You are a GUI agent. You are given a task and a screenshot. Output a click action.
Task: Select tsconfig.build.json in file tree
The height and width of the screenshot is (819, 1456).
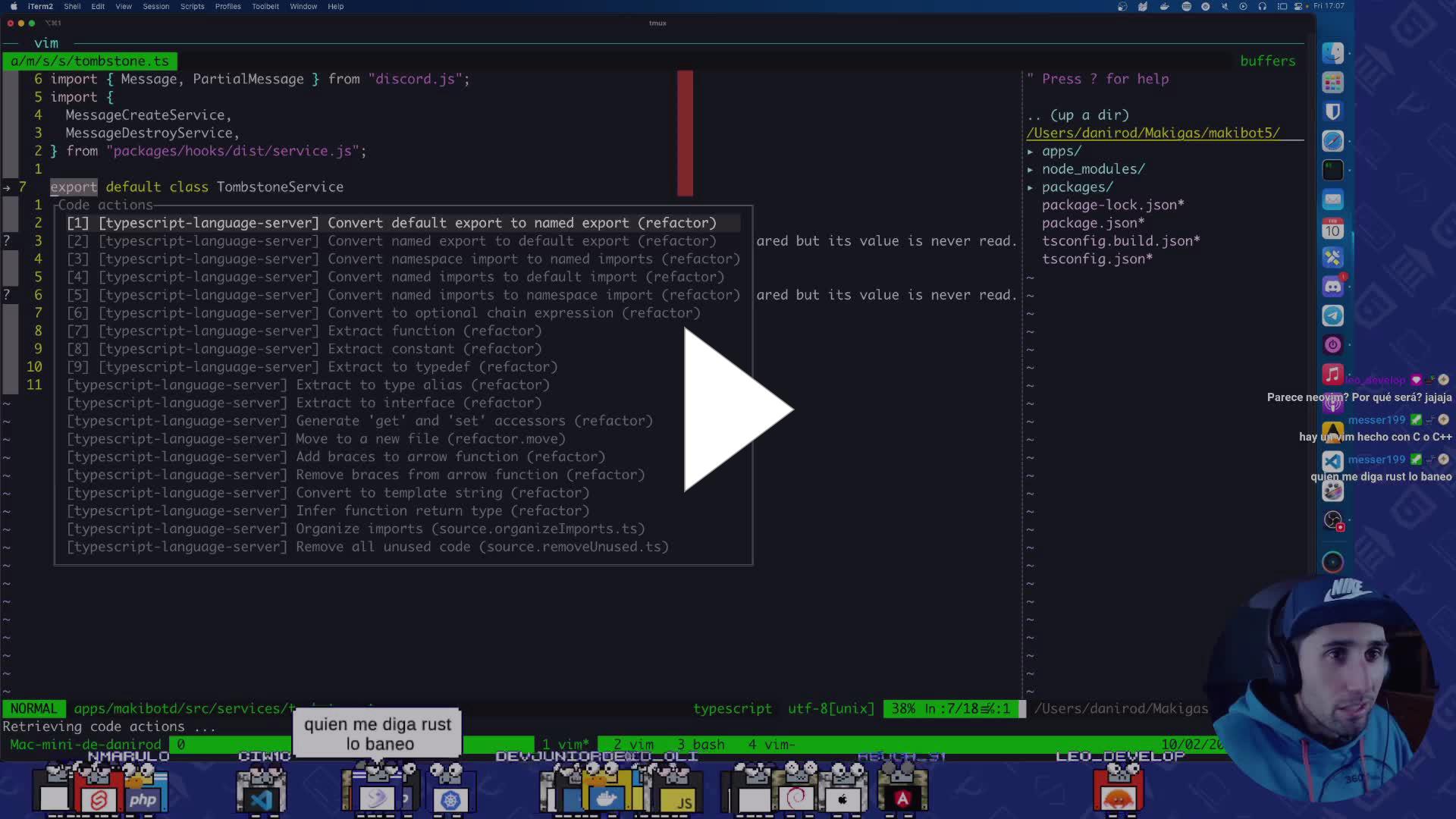pyautogui.click(x=1120, y=241)
